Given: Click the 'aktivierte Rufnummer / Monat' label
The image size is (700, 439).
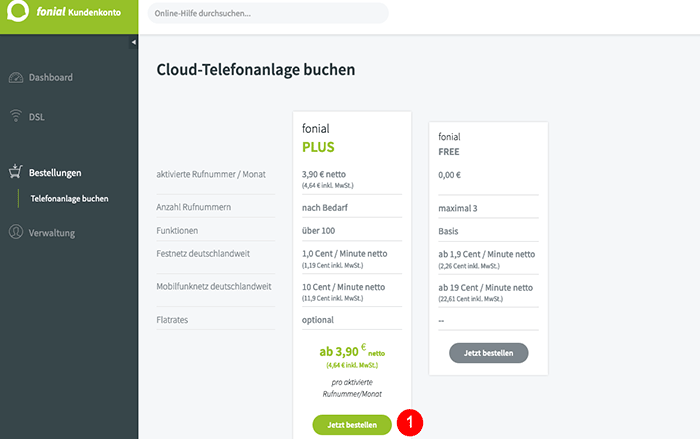Looking at the screenshot, I should pyautogui.click(x=211, y=174).
